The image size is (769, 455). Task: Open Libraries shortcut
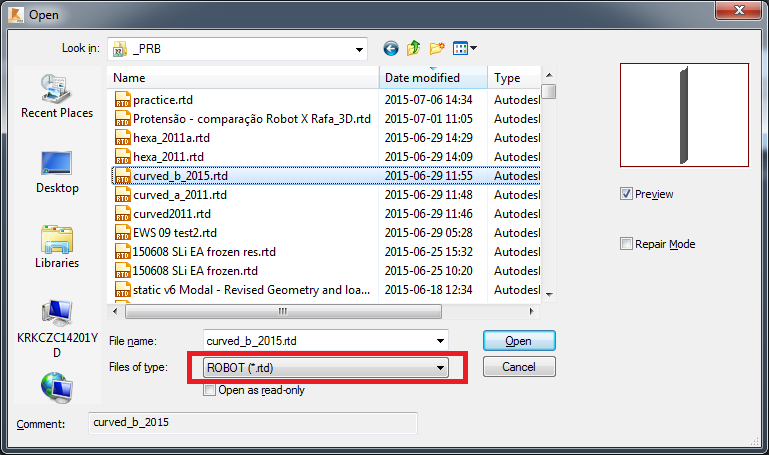click(57, 247)
